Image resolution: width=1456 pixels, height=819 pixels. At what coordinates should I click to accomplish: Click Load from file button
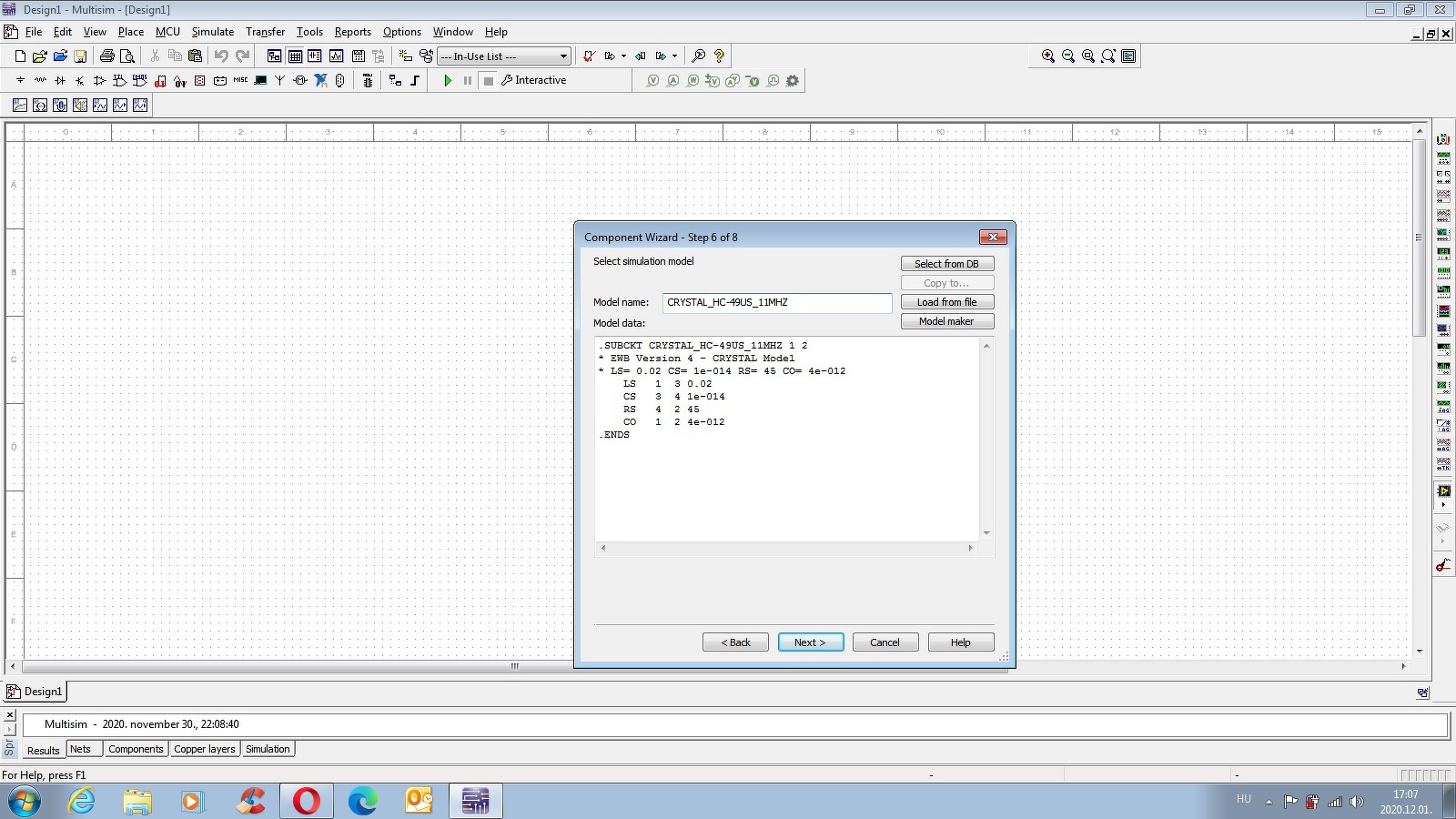[x=947, y=302]
